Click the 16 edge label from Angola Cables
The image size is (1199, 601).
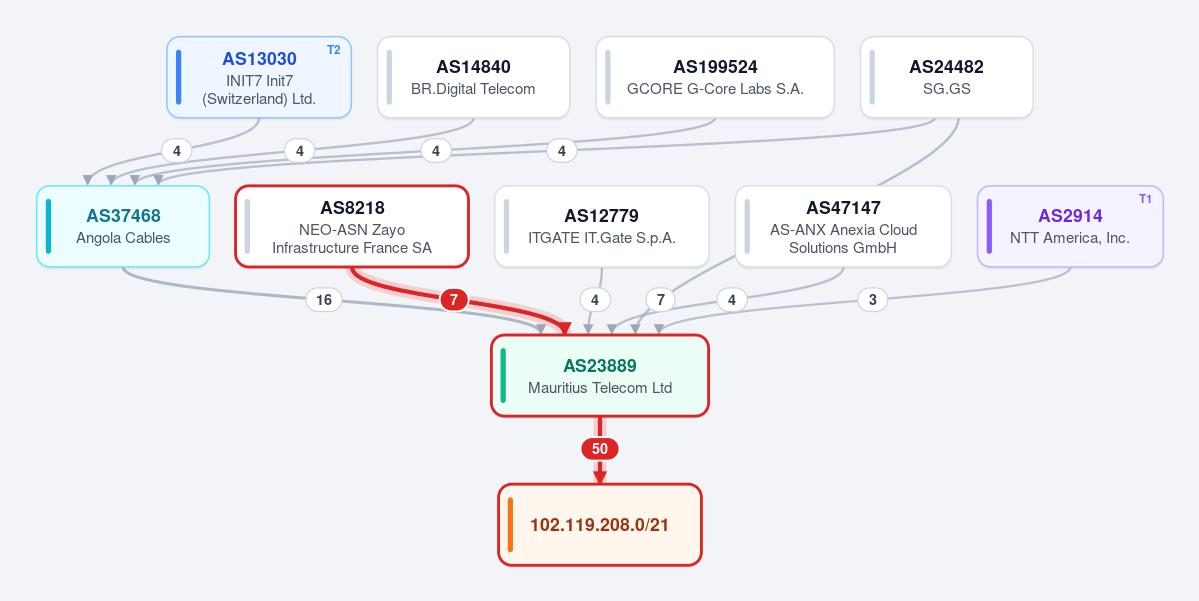click(324, 300)
